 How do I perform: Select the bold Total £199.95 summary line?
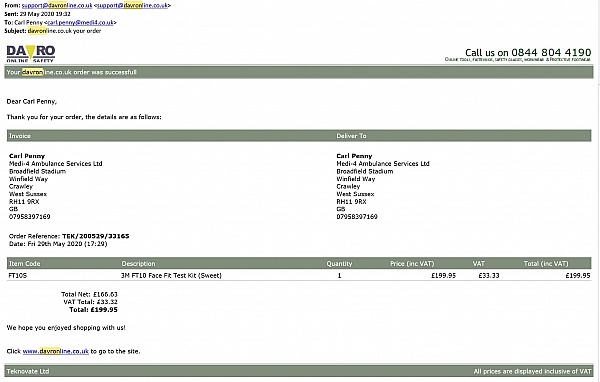pos(93,310)
